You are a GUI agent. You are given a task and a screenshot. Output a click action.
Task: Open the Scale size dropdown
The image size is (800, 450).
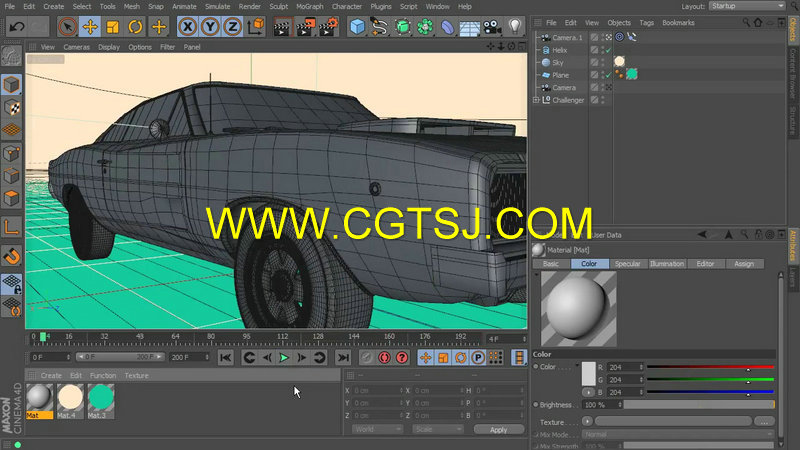[x=437, y=430]
